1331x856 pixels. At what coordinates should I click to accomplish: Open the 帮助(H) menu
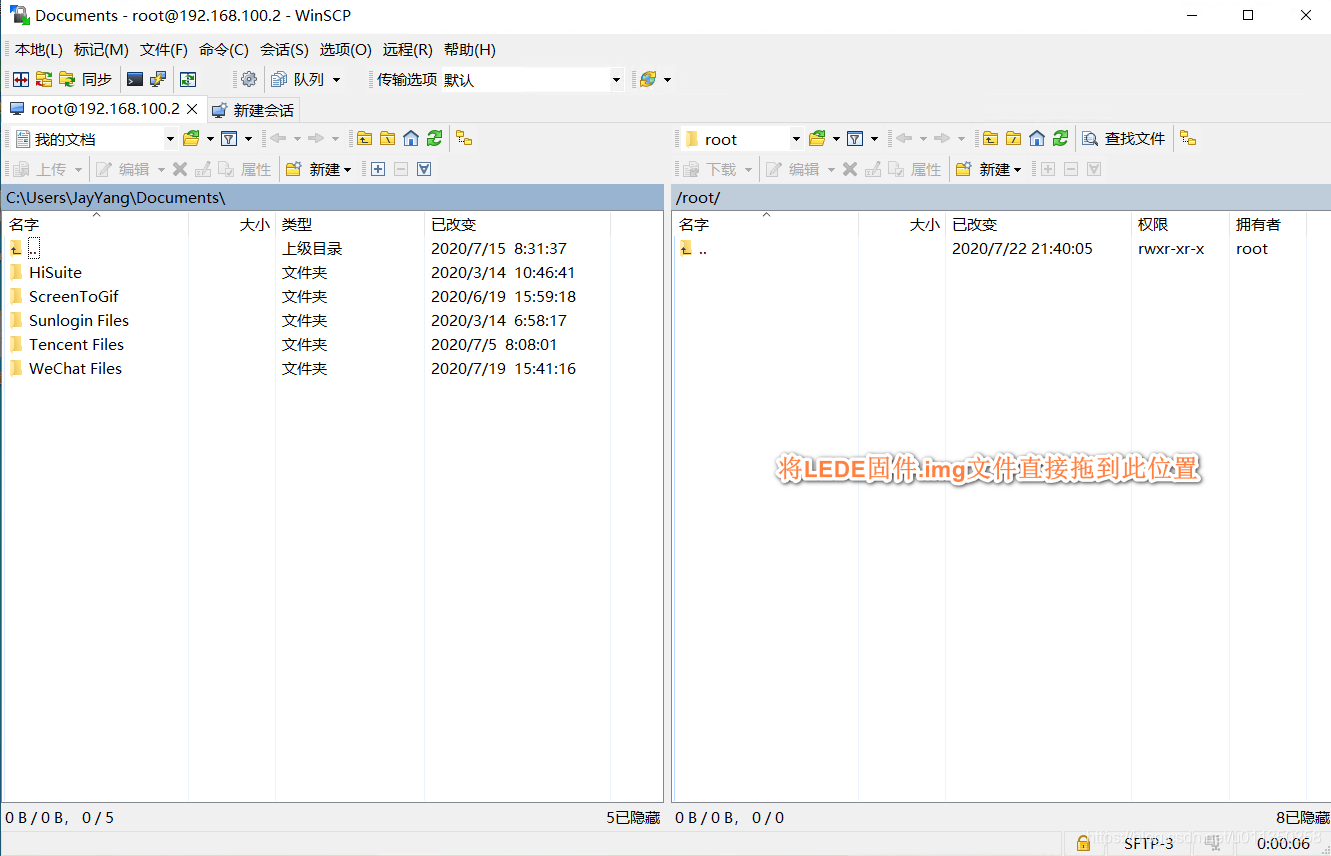tap(470, 49)
